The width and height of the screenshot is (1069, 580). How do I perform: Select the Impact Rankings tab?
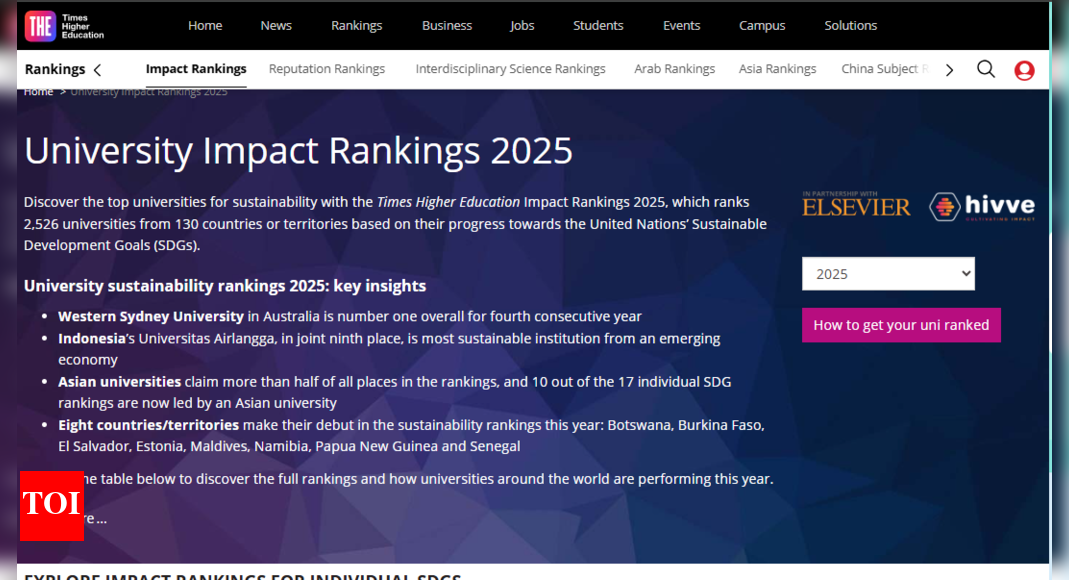pyautogui.click(x=196, y=69)
